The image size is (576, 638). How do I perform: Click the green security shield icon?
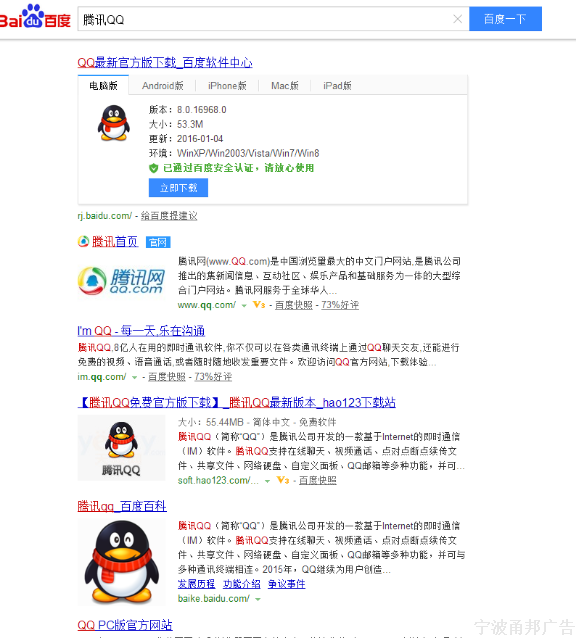pos(153,168)
